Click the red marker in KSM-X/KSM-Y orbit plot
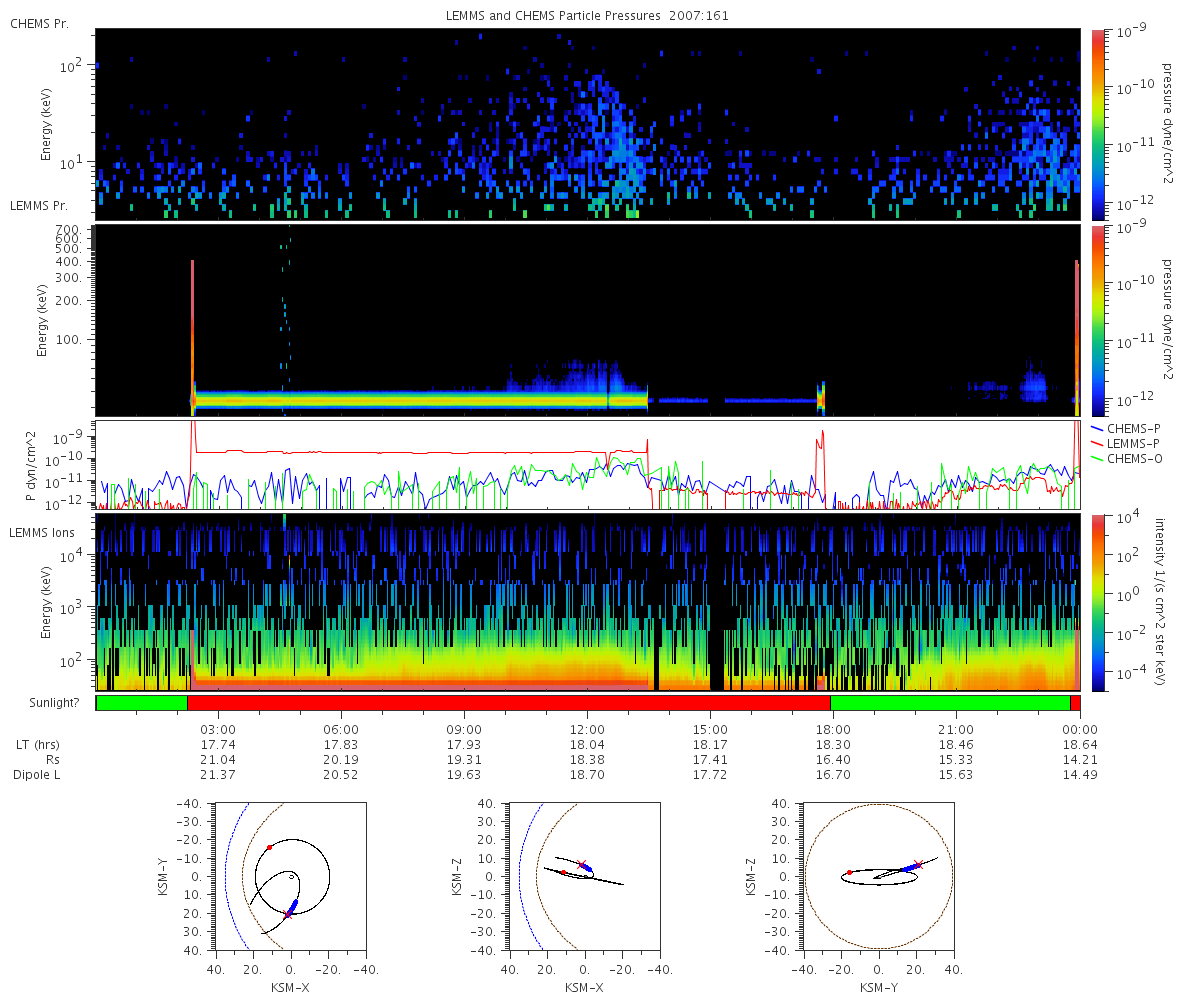Viewport: 1200px width, 1000px height. click(269, 847)
